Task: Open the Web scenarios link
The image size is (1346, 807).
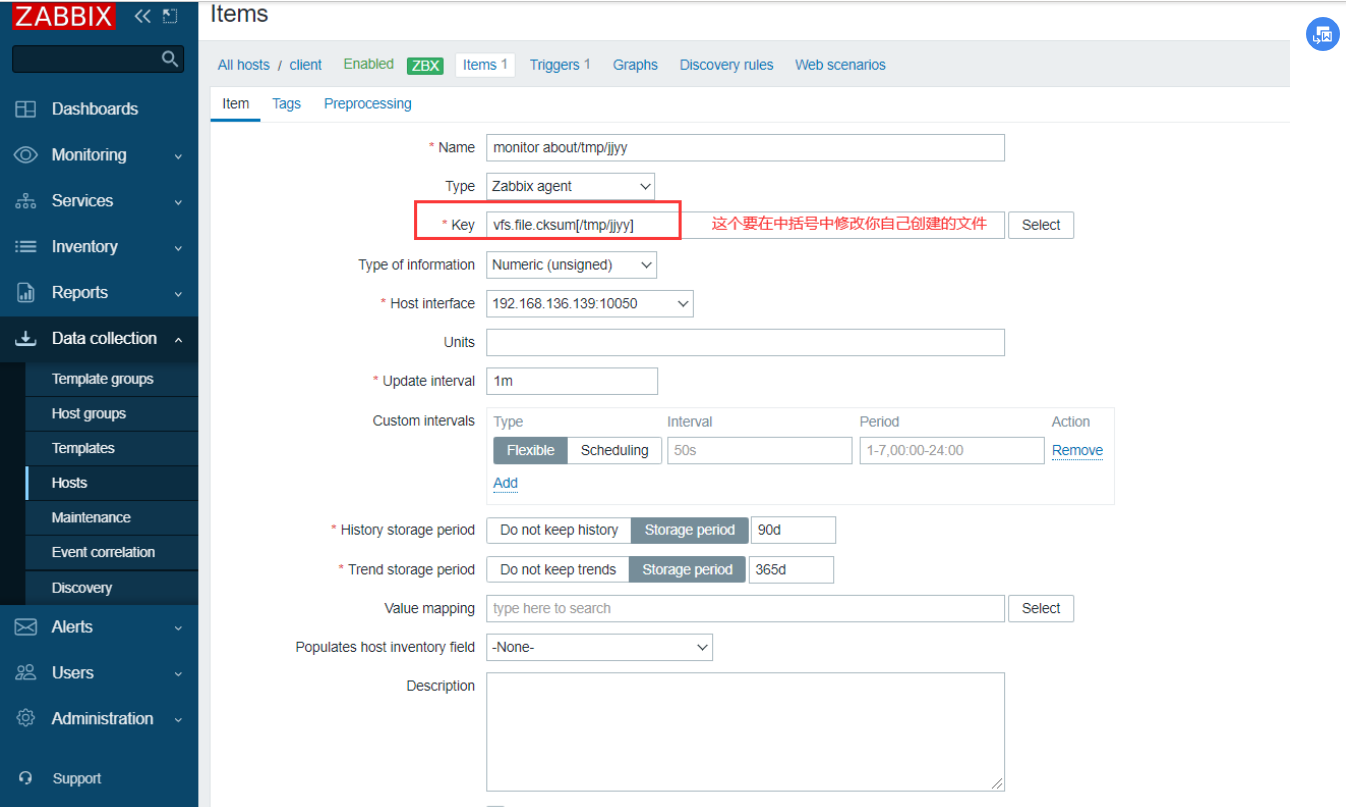Action: (840, 65)
